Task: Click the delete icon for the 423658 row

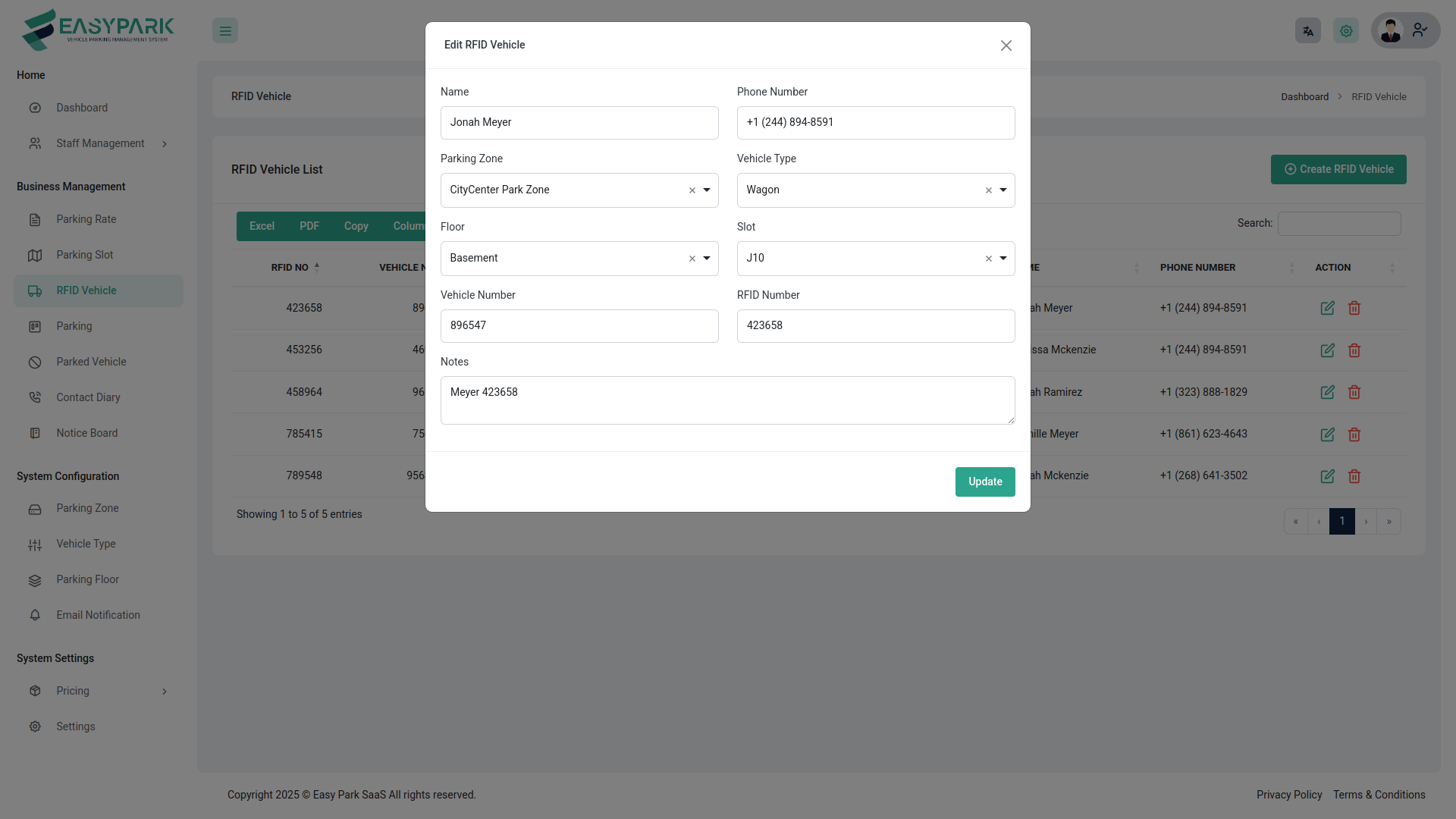Action: coord(1354,308)
